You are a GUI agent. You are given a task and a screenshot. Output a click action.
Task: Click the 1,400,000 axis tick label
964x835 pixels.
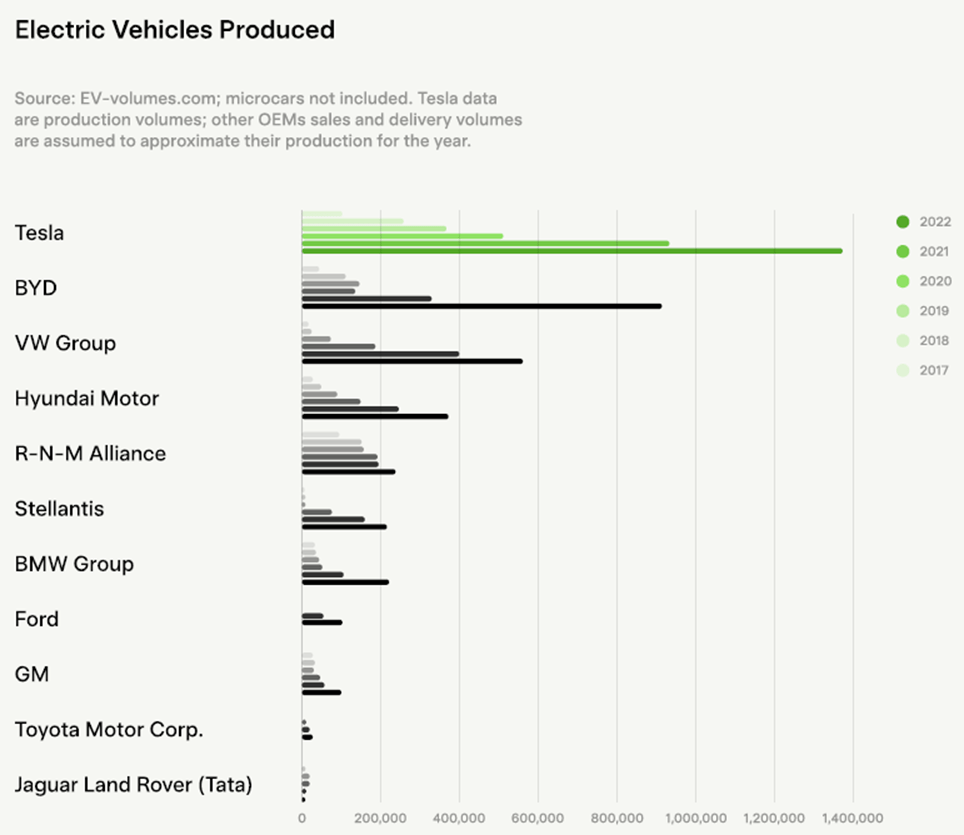(853, 818)
